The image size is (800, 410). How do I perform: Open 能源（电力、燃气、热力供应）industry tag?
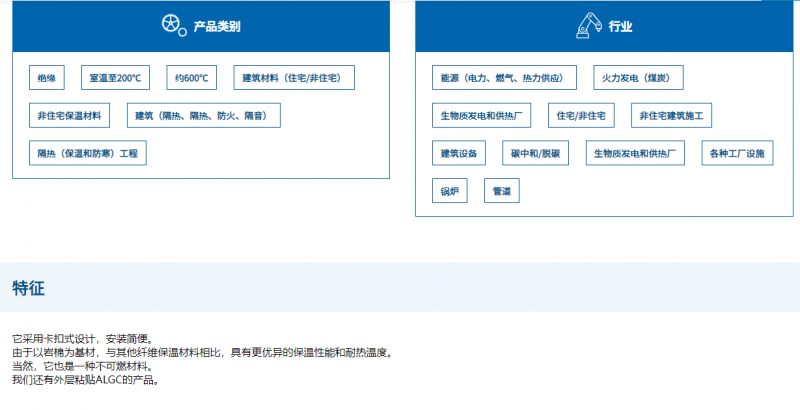point(508,78)
